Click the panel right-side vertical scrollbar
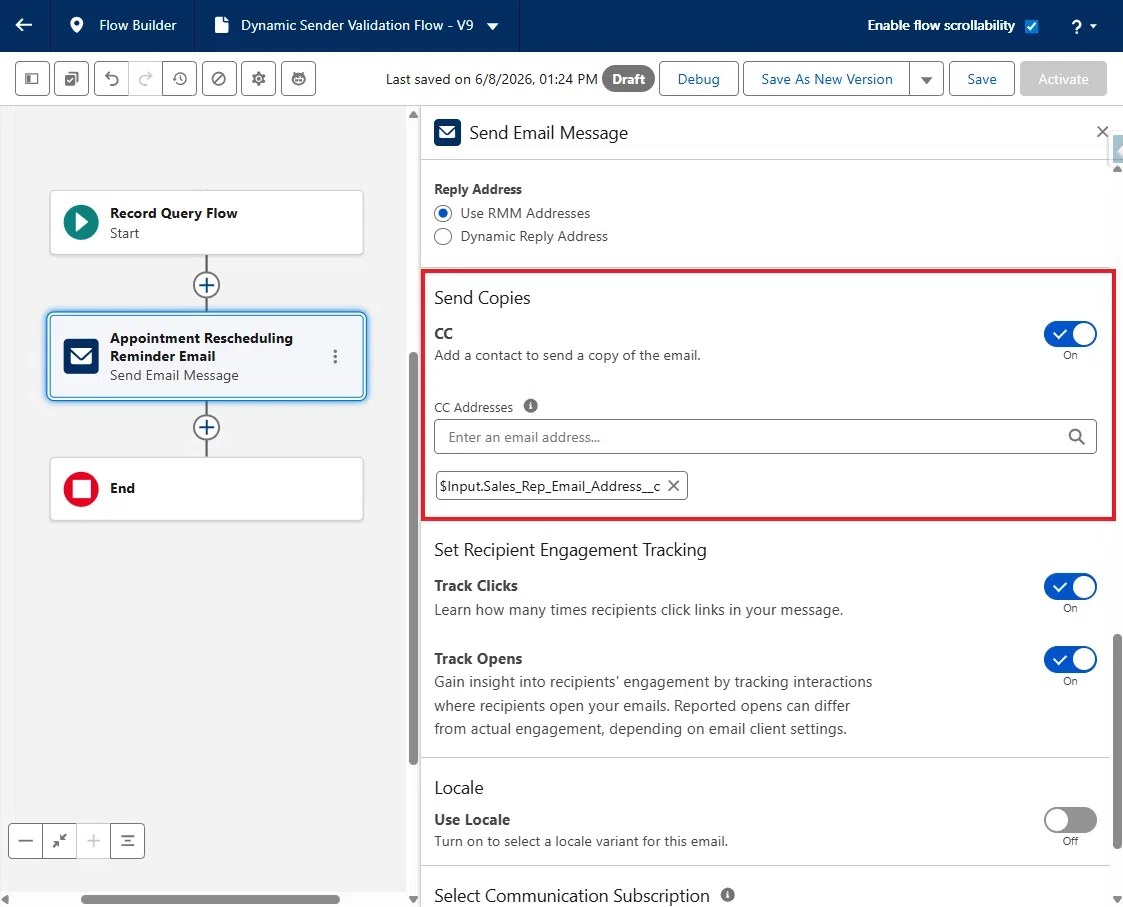 1117,741
